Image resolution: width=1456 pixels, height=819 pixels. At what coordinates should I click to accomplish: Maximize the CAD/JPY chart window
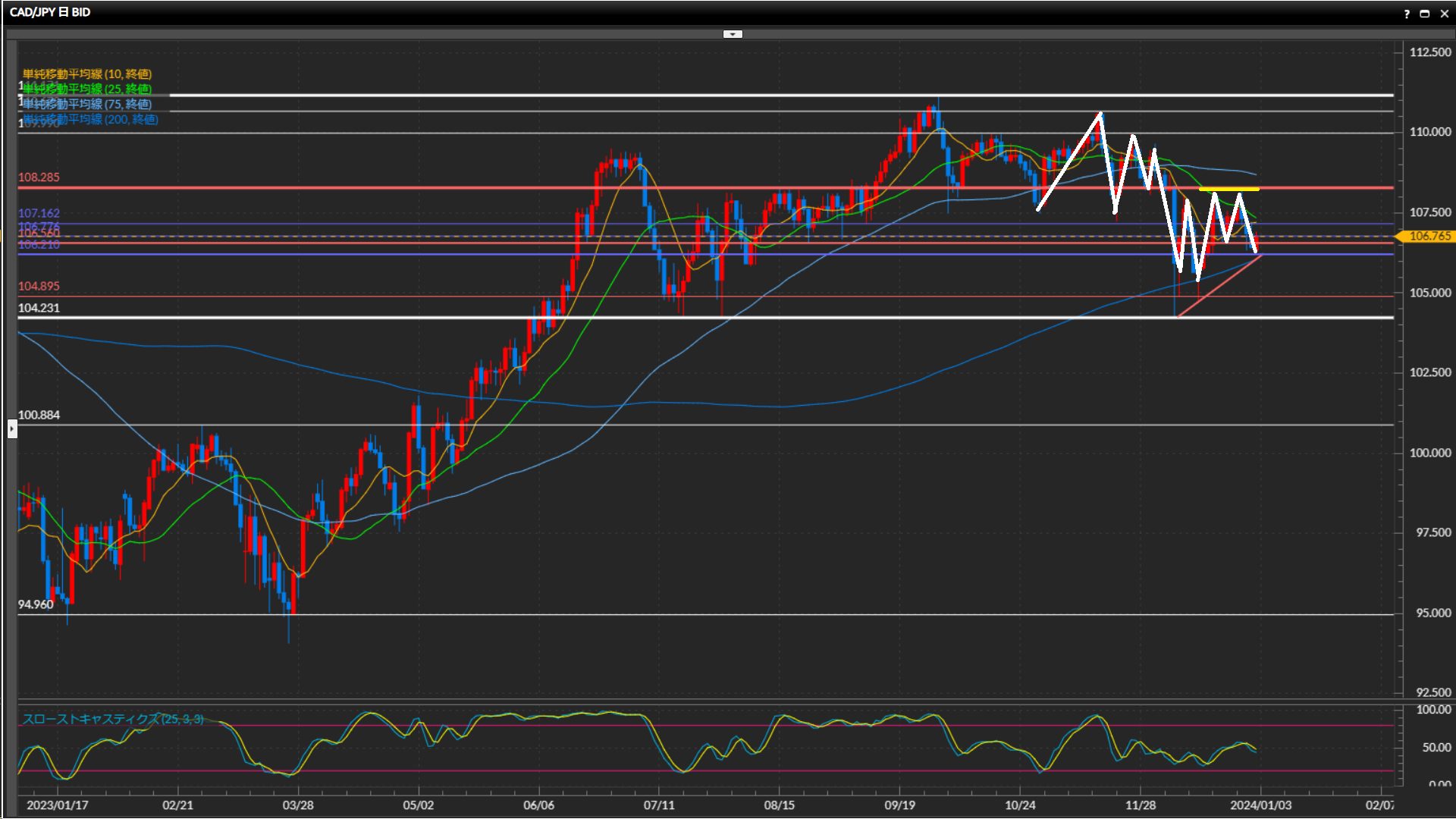1424,14
